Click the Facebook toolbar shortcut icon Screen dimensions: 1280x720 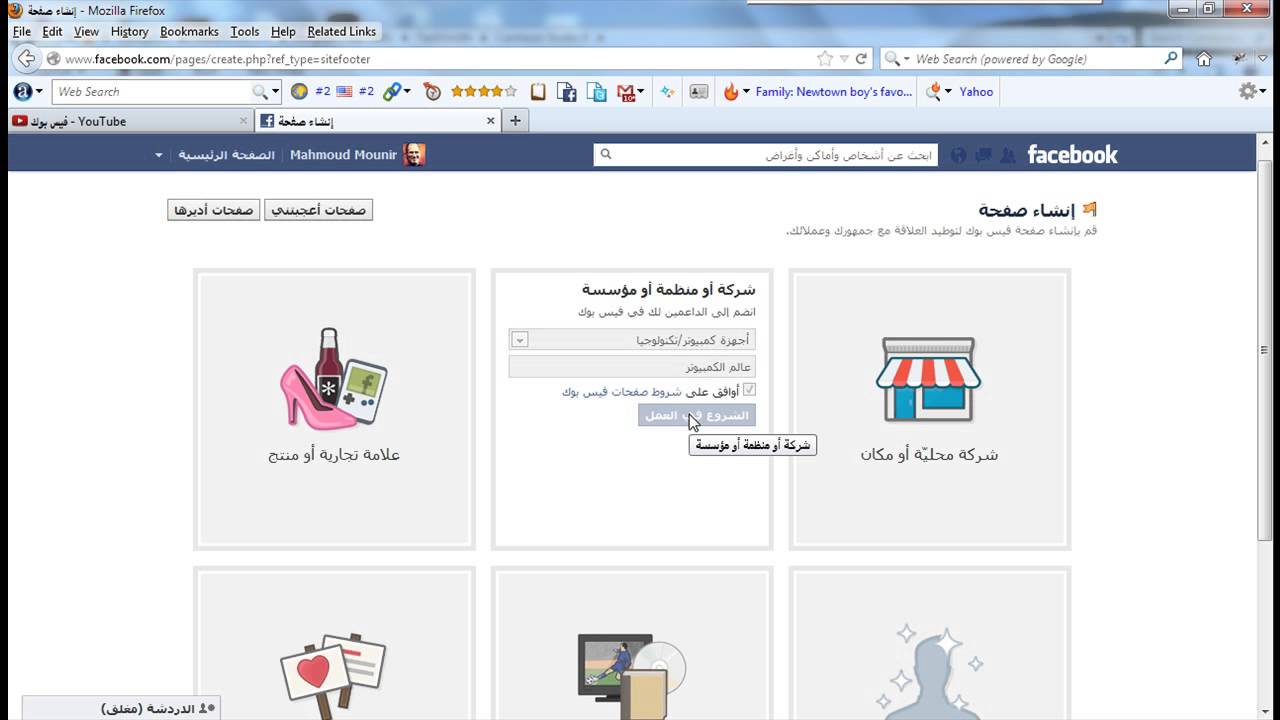click(567, 92)
